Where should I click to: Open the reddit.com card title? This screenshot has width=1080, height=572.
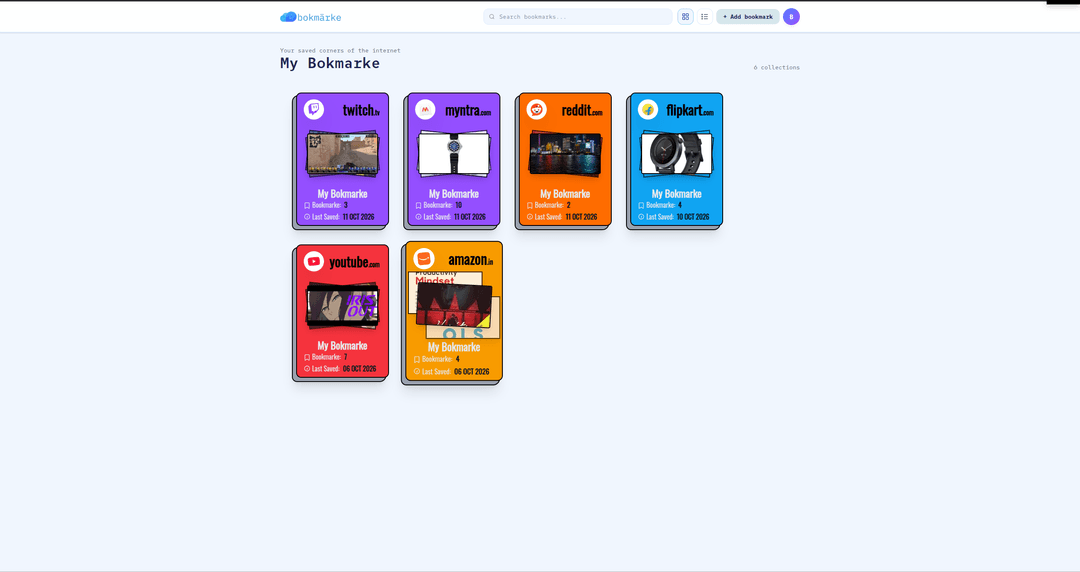click(582, 110)
